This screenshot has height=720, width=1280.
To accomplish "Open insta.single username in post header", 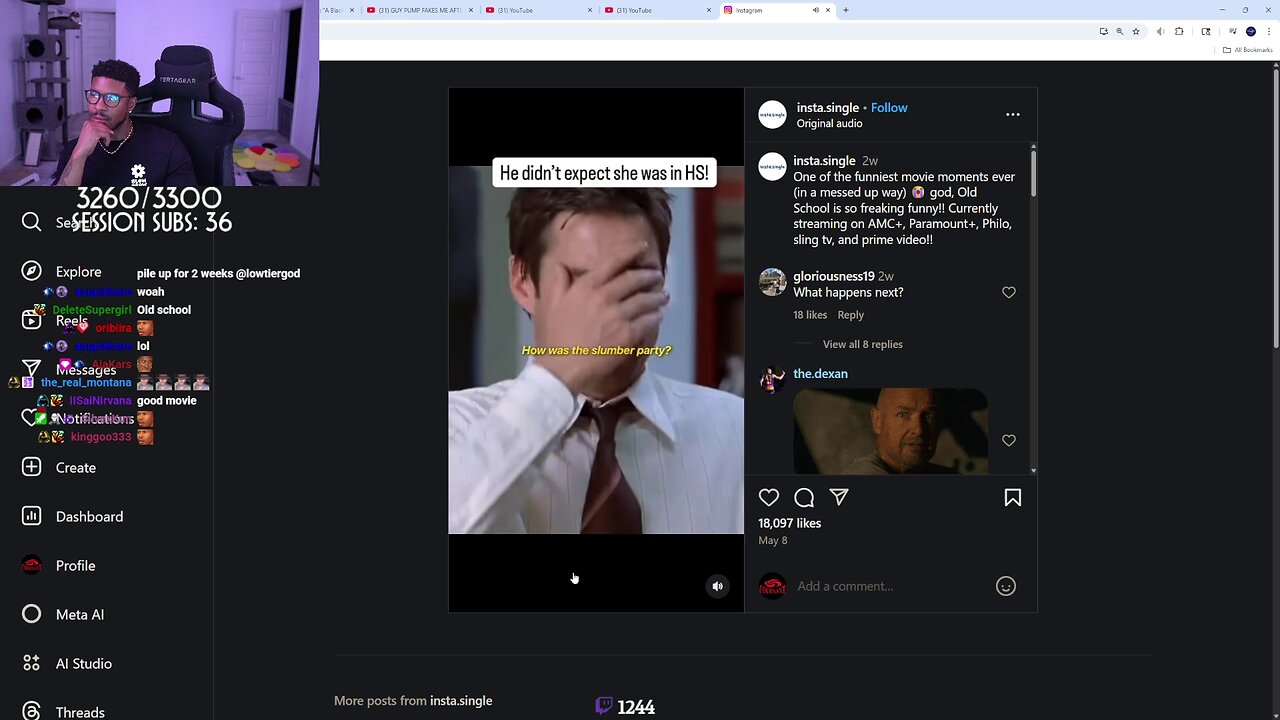I will click(827, 107).
